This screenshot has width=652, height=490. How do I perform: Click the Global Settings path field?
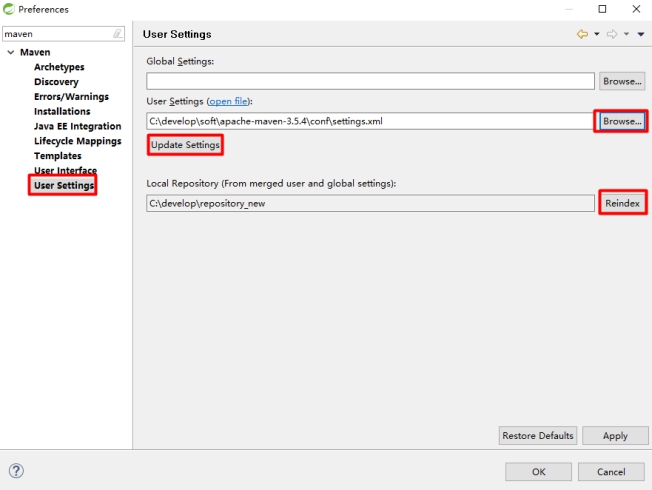pos(370,81)
